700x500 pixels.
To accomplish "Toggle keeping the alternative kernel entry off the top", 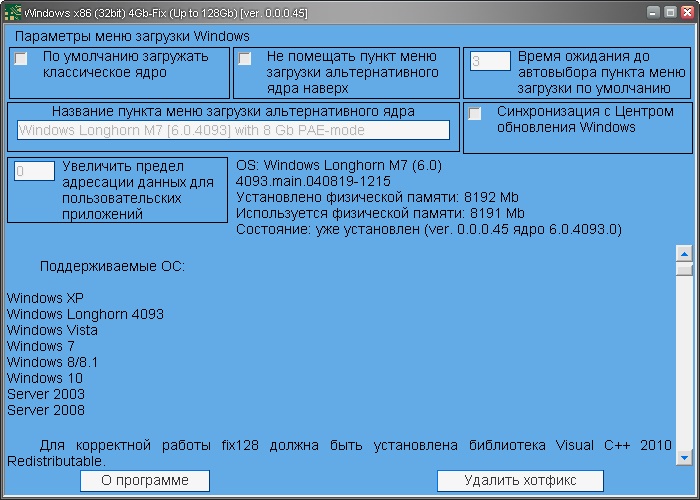I will tap(245, 58).
